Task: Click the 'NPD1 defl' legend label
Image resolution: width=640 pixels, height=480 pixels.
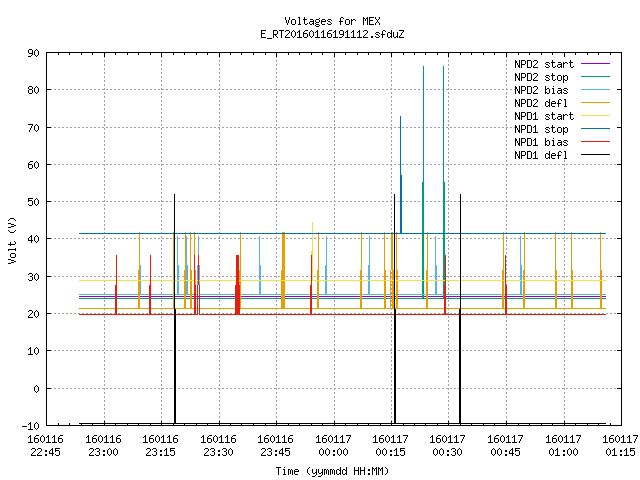Action: 541,156
